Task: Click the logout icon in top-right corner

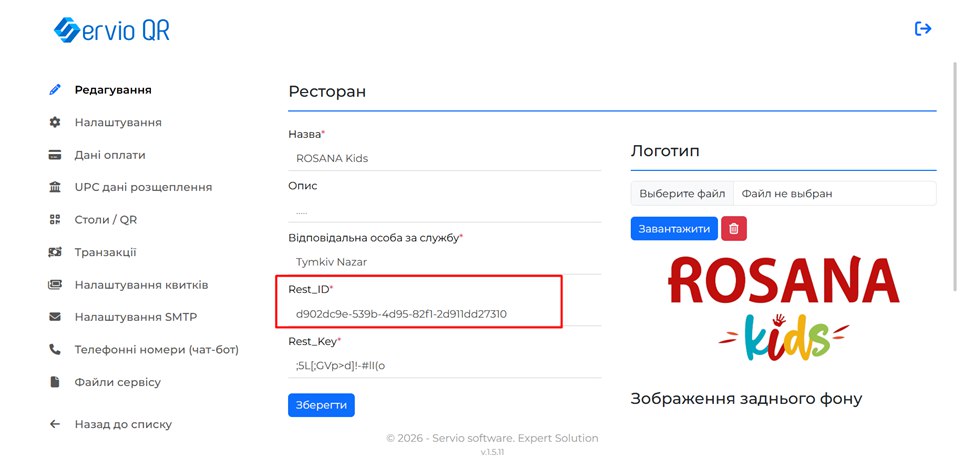Action: 923,29
